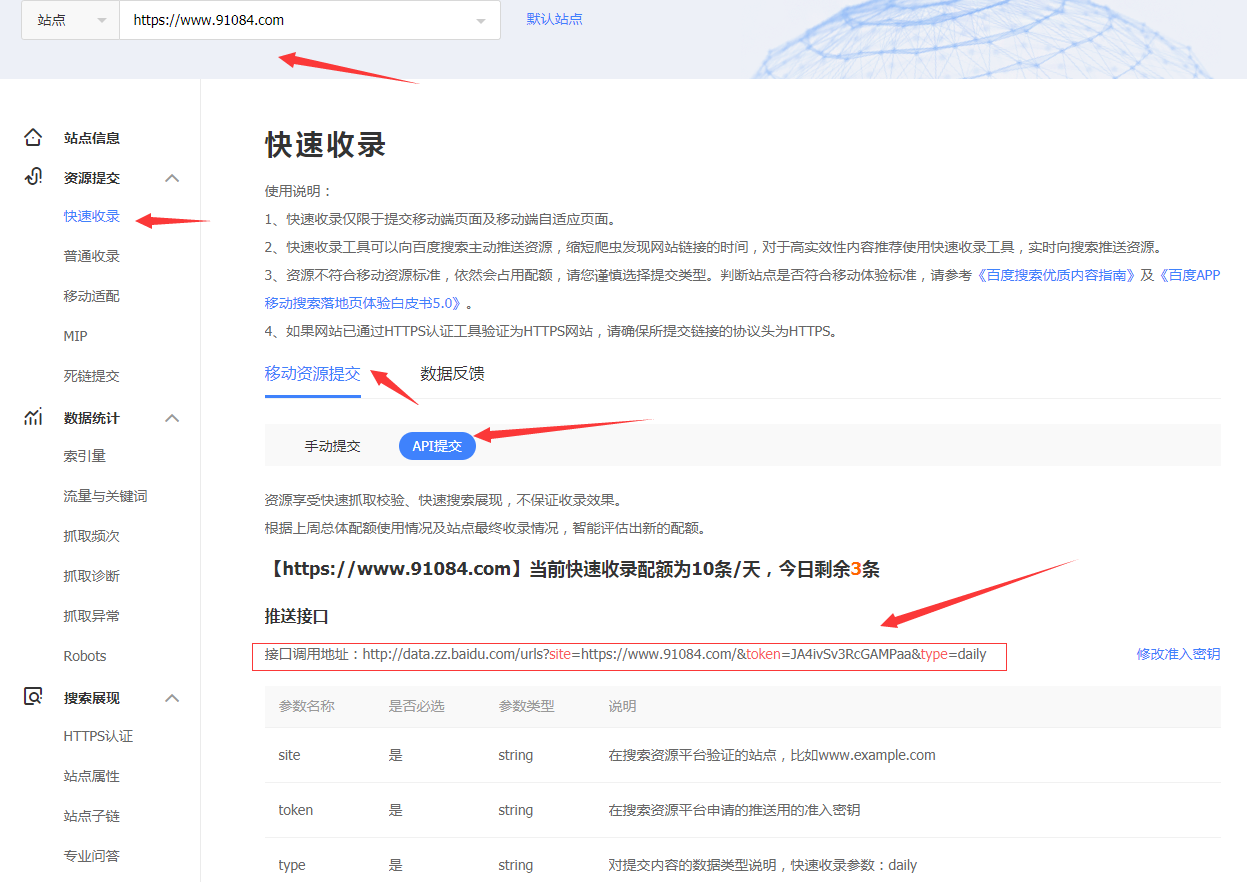Switch to the 数据反馈 tab
The image size is (1247, 882).
(452, 374)
